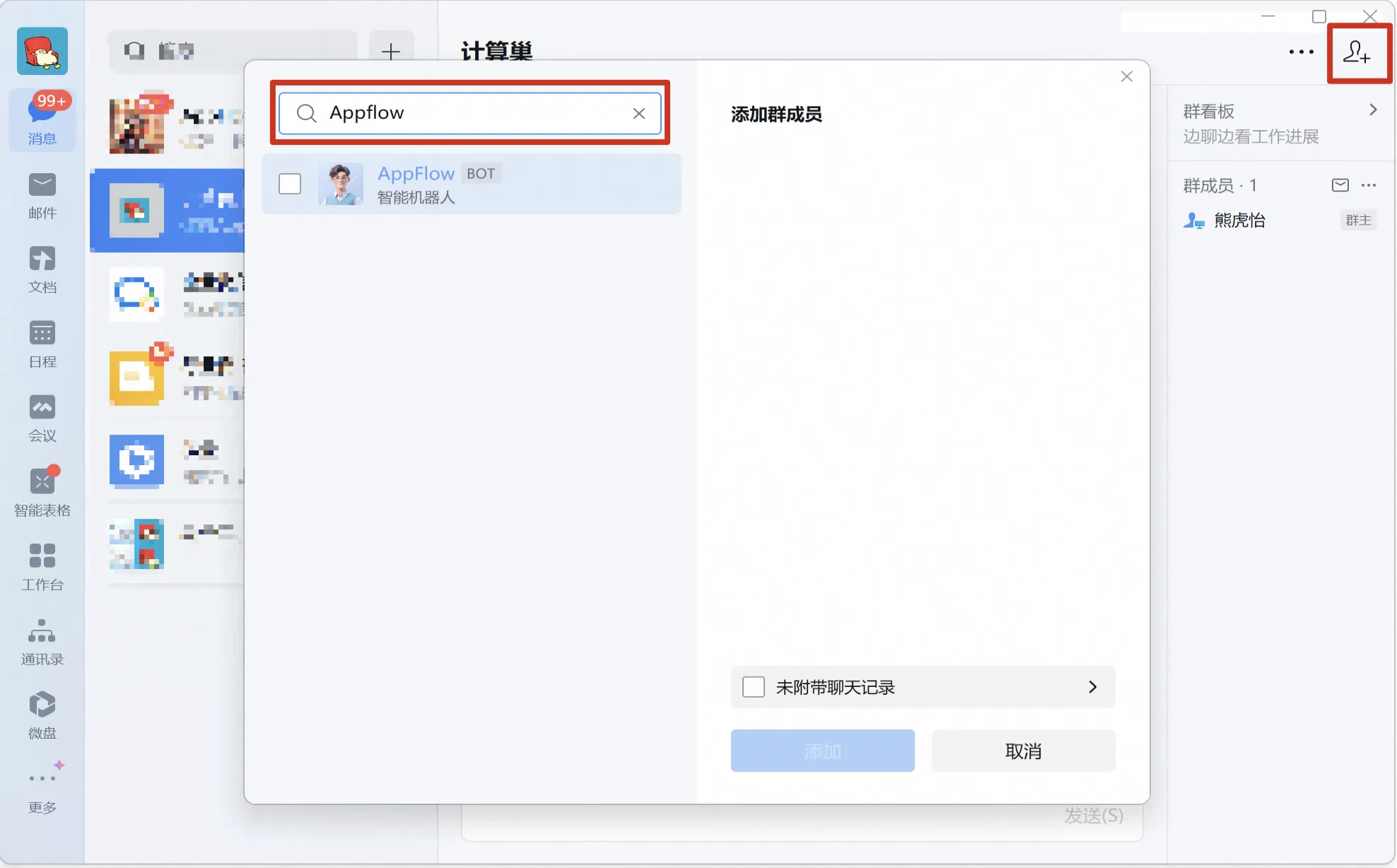The height and width of the screenshot is (868, 1397).
Task: Expand the chat history options arrow
Action: (x=1092, y=687)
